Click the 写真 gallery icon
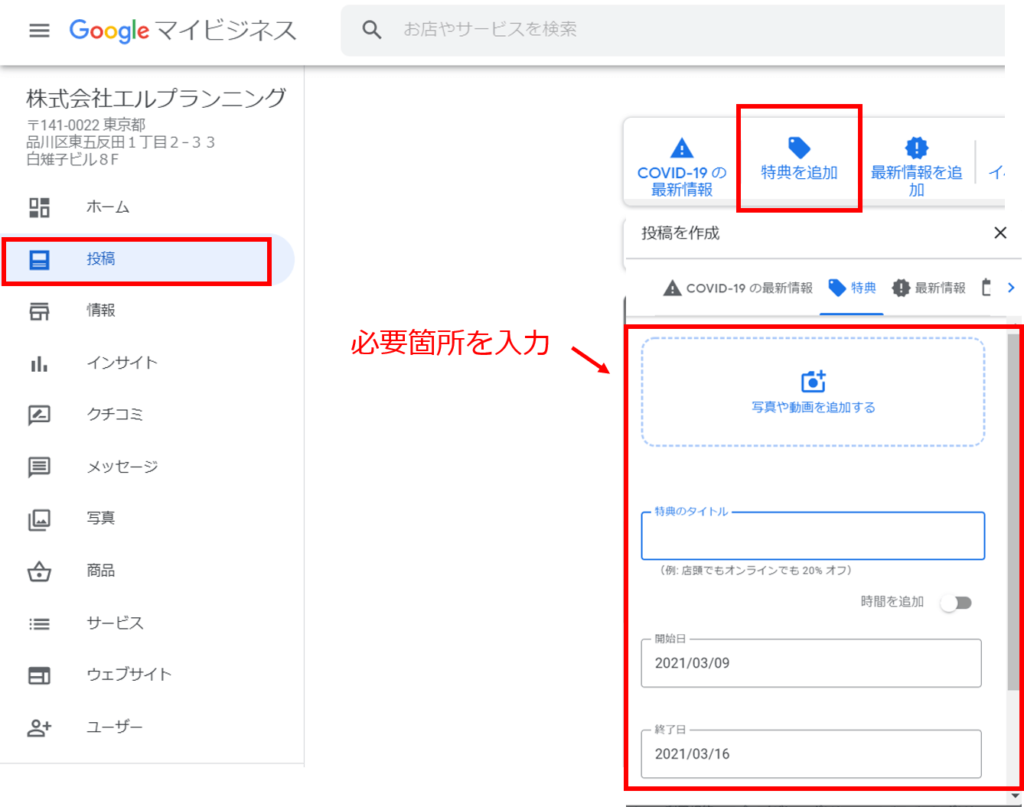This screenshot has height=807, width=1024. coord(39,519)
